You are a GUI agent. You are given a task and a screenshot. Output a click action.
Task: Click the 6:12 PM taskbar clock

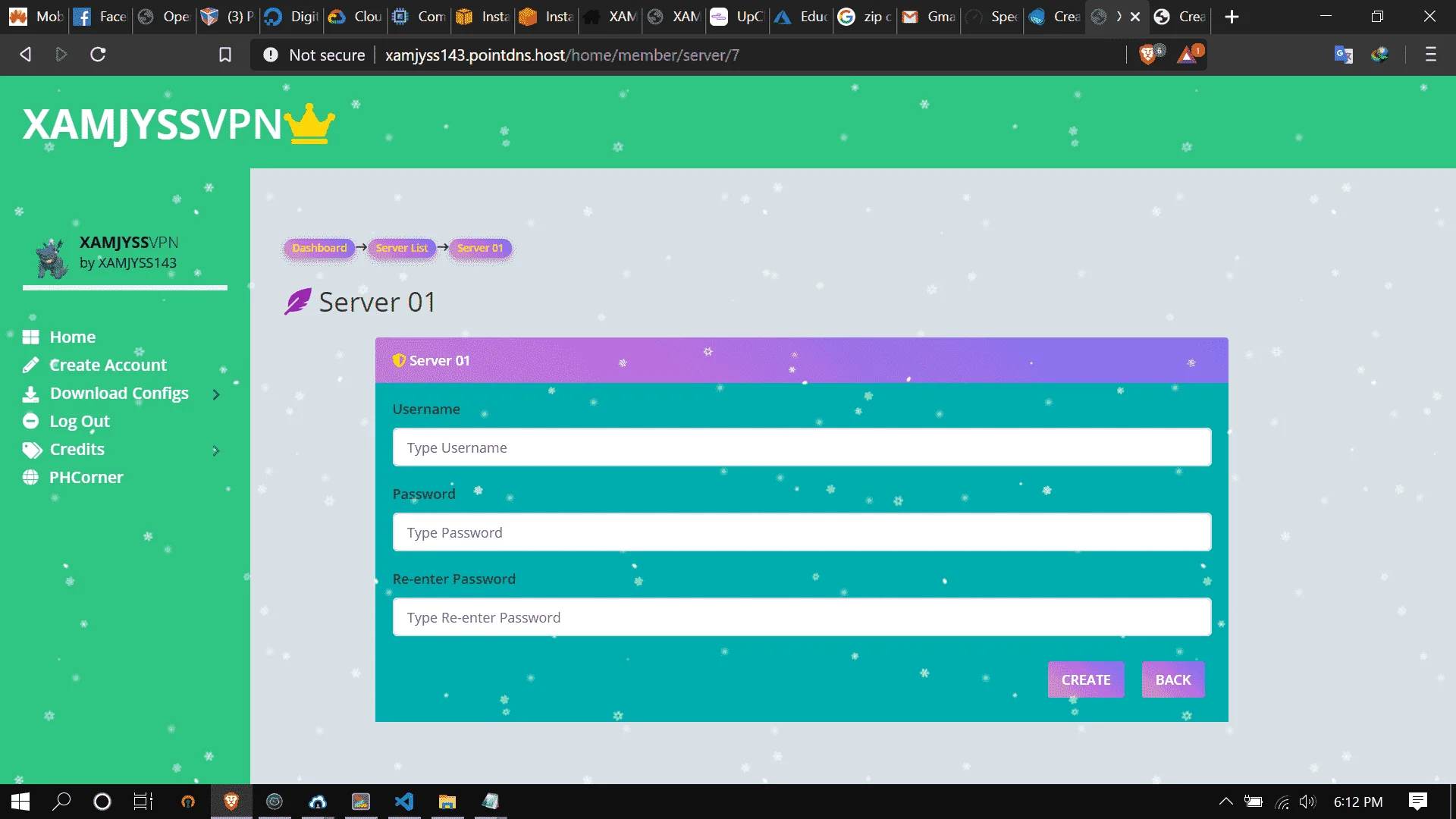(1358, 802)
